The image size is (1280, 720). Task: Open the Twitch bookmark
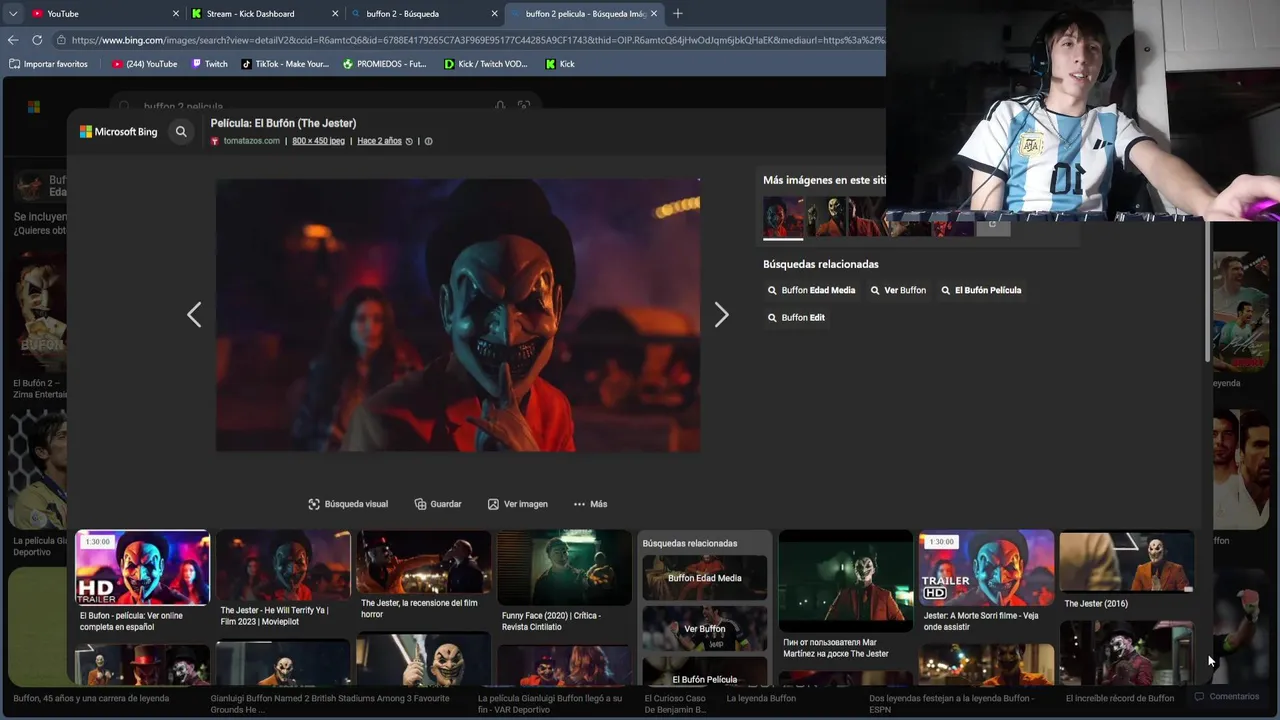click(209, 64)
